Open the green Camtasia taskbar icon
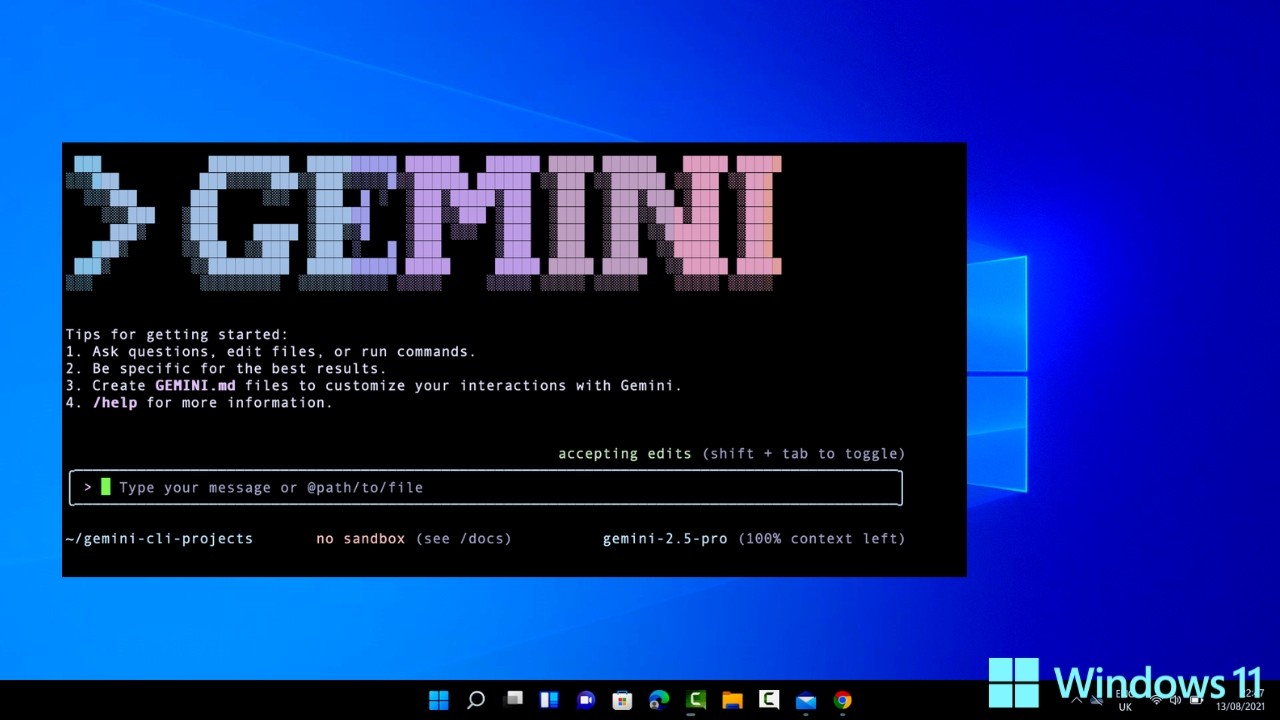 (x=696, y=700)
